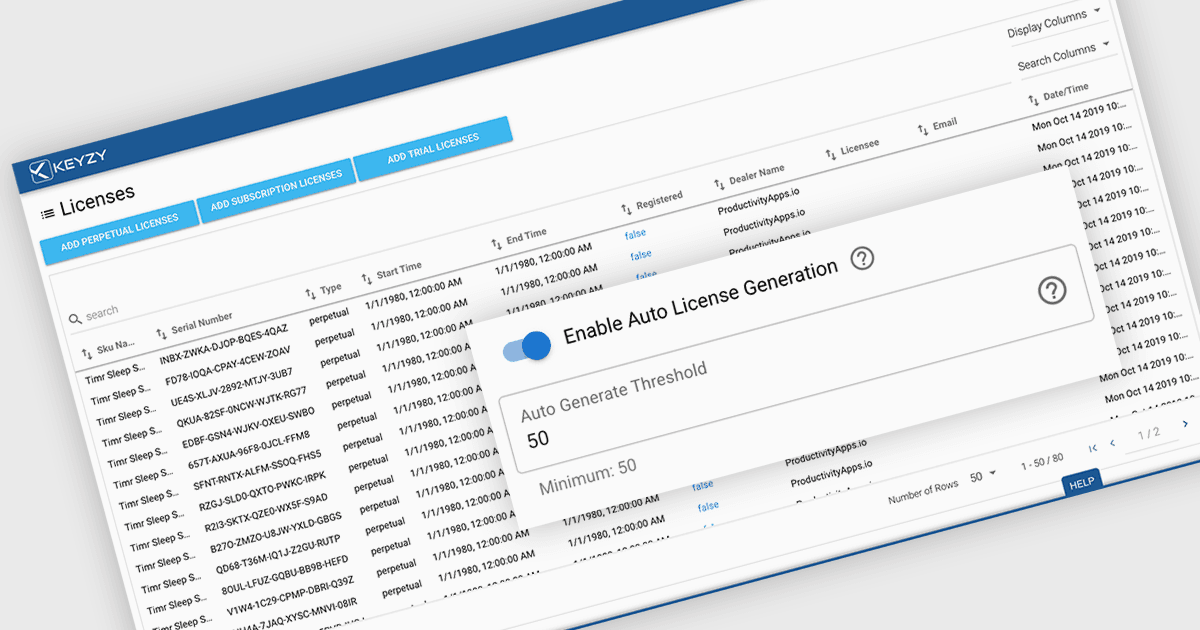Open help icon inside the threshold box
This screenshot has width=1200, height=630.
coord(1052,290)
